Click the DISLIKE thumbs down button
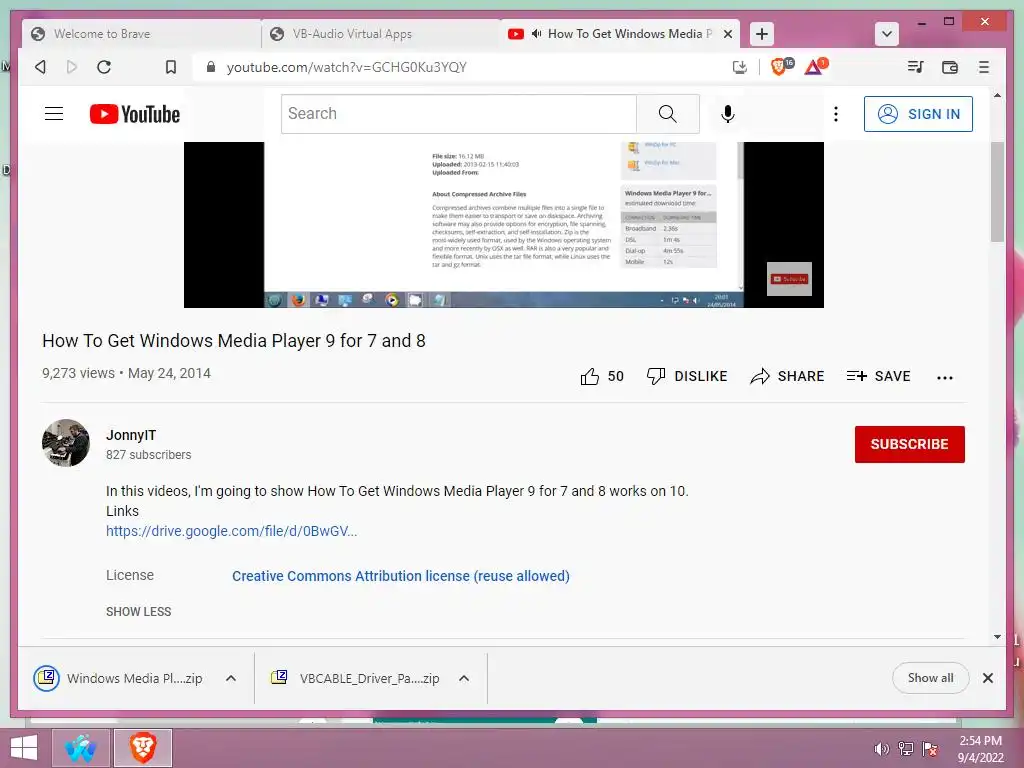Image resolution: width=1024 pixels, height=768 pixels. (x=686, y=376)
